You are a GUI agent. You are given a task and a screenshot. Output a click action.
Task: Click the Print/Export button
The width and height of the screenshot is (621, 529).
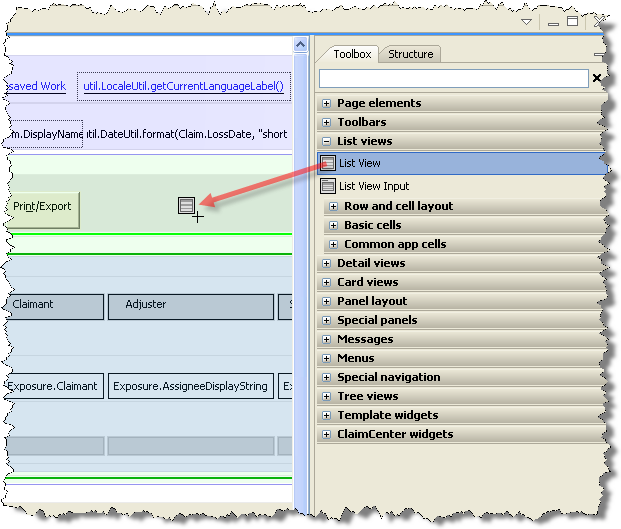(x=42, y=207)
